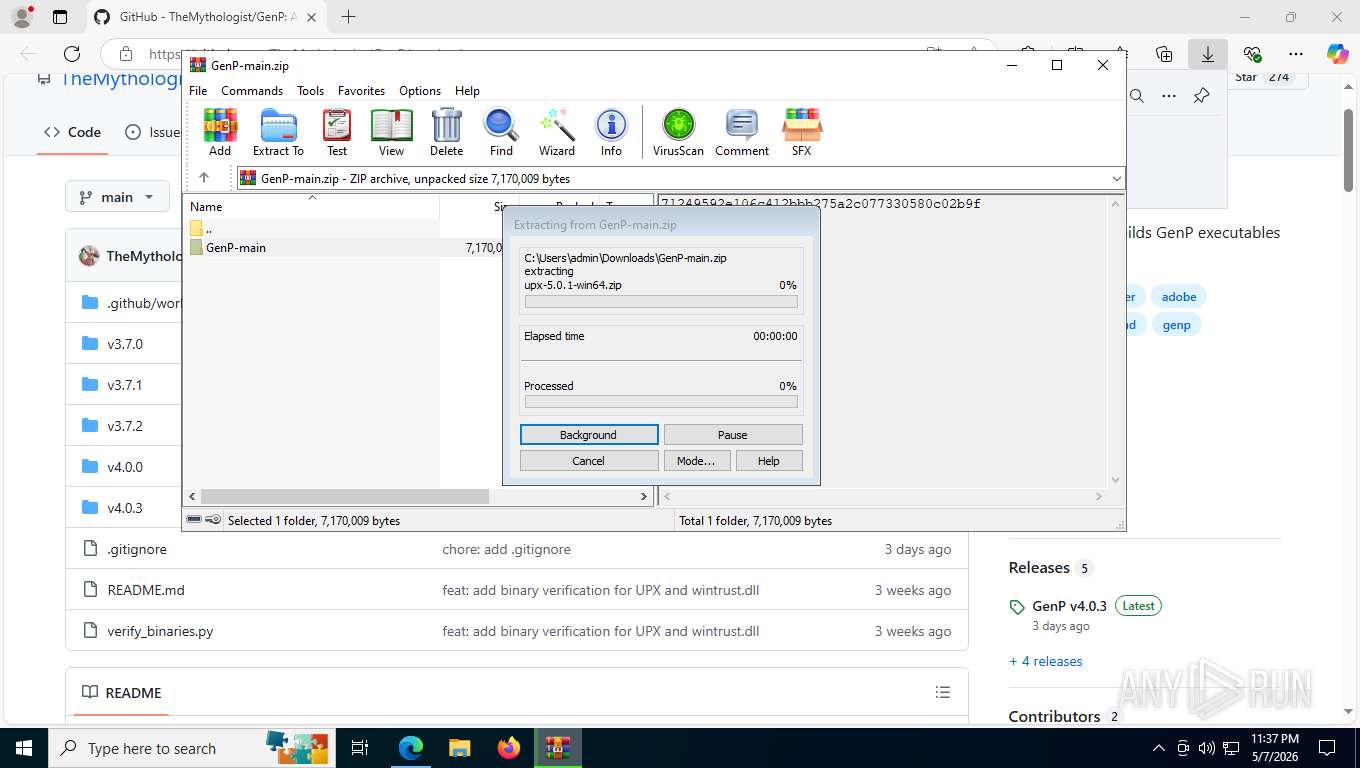
Task: Click the Add toolbar icon in WinRAR
Action: (x=220, y=132)
